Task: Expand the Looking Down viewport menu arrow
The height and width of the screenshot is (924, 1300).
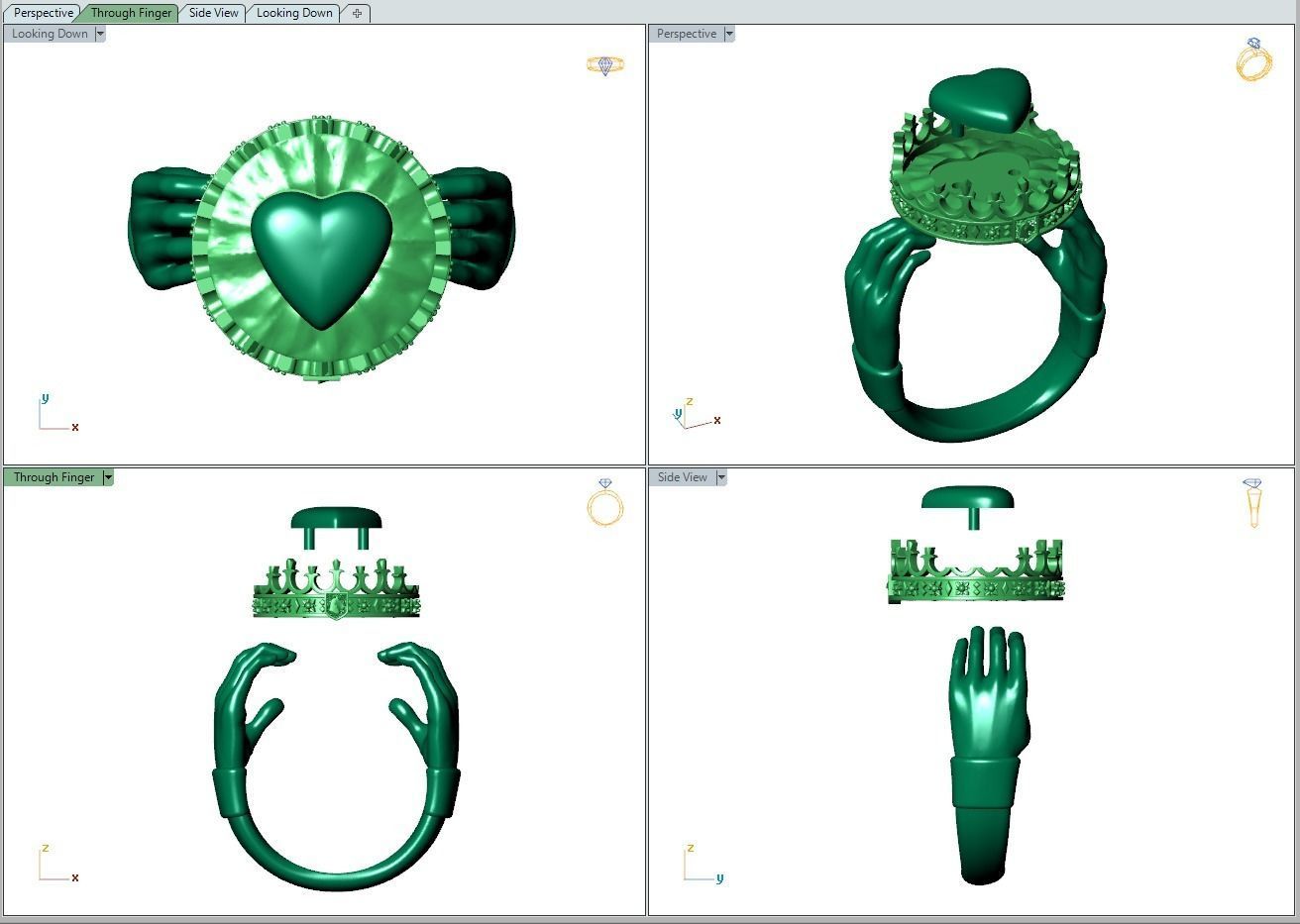Action: point(100,34)
